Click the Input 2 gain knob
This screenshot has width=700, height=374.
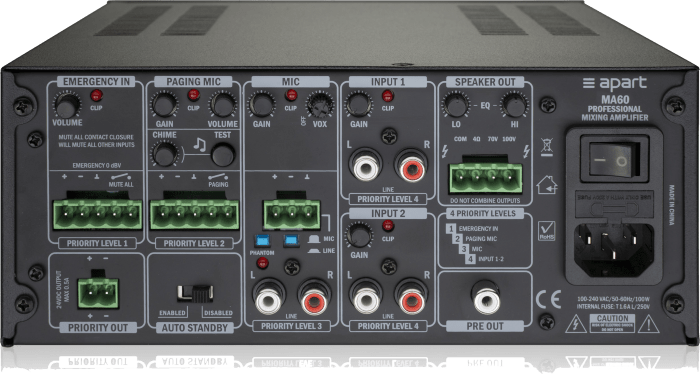pos(359,236)
